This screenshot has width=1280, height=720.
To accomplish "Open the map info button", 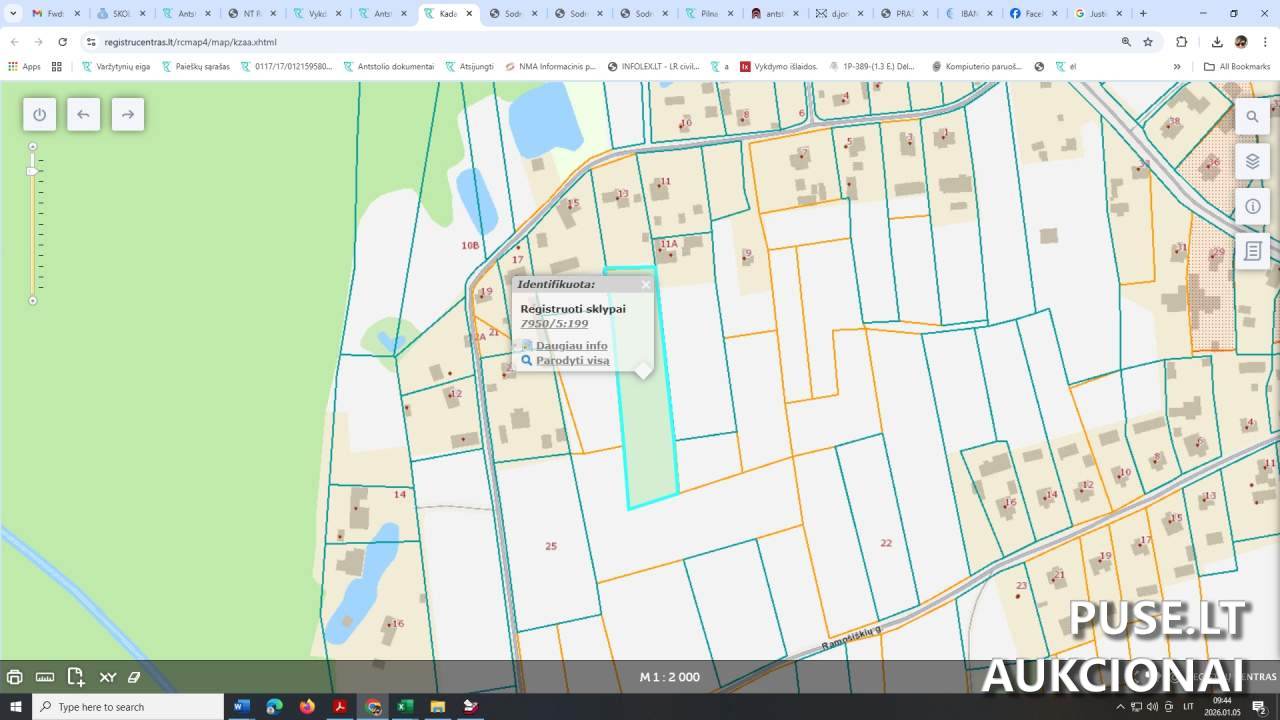I will click(1252, 207).
